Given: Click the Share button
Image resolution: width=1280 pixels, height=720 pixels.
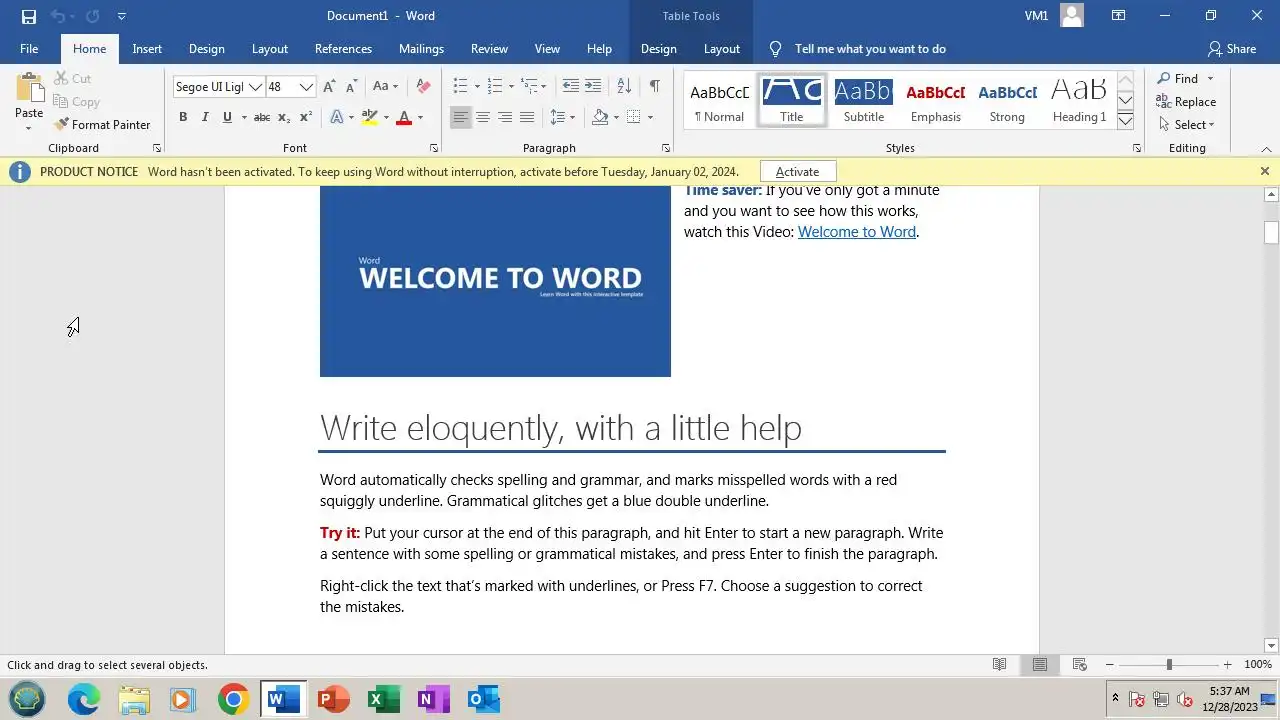Looking at the screenshot, I should click(1231, 49).
